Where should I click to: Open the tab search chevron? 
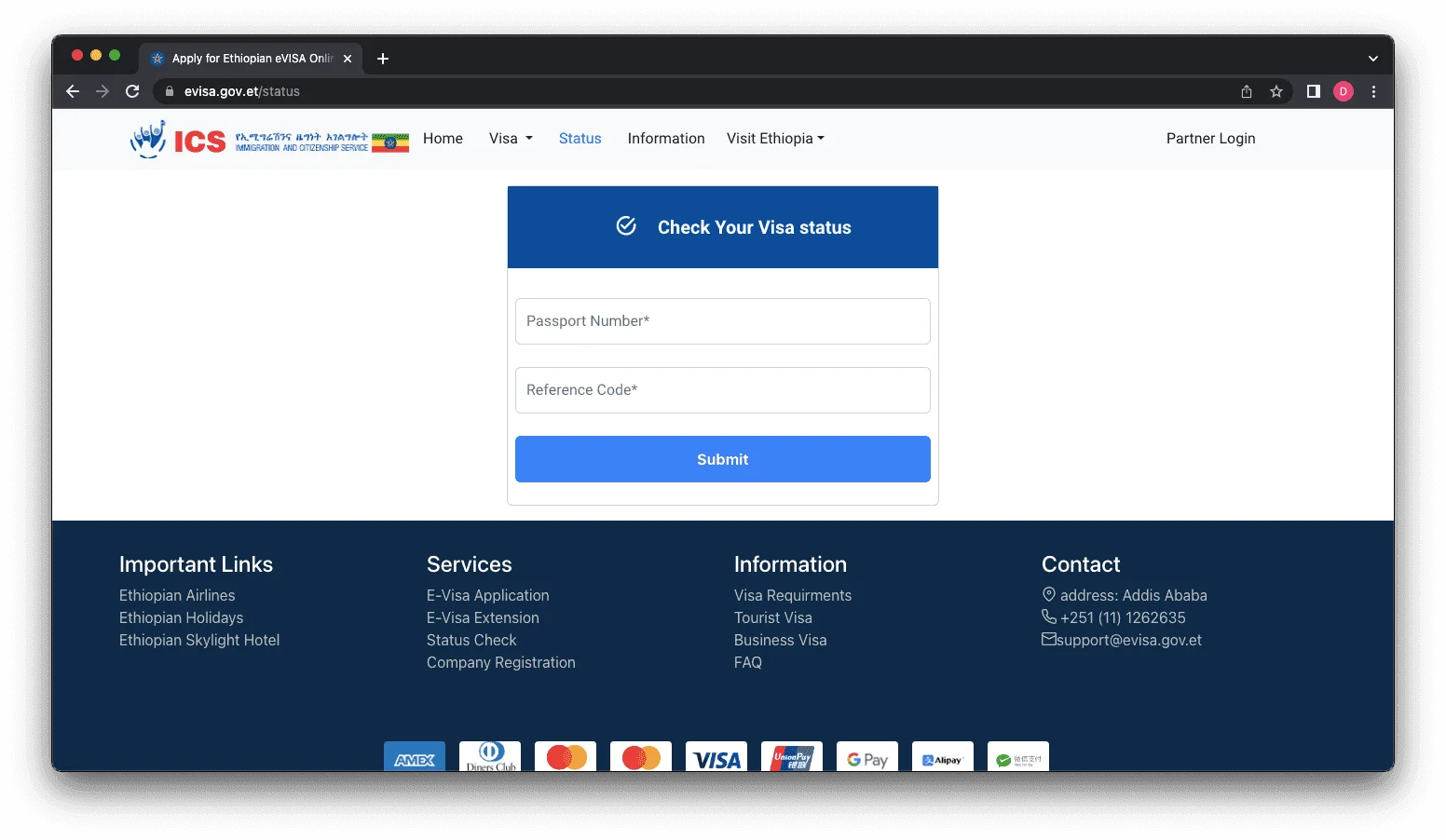point(1372,59)
